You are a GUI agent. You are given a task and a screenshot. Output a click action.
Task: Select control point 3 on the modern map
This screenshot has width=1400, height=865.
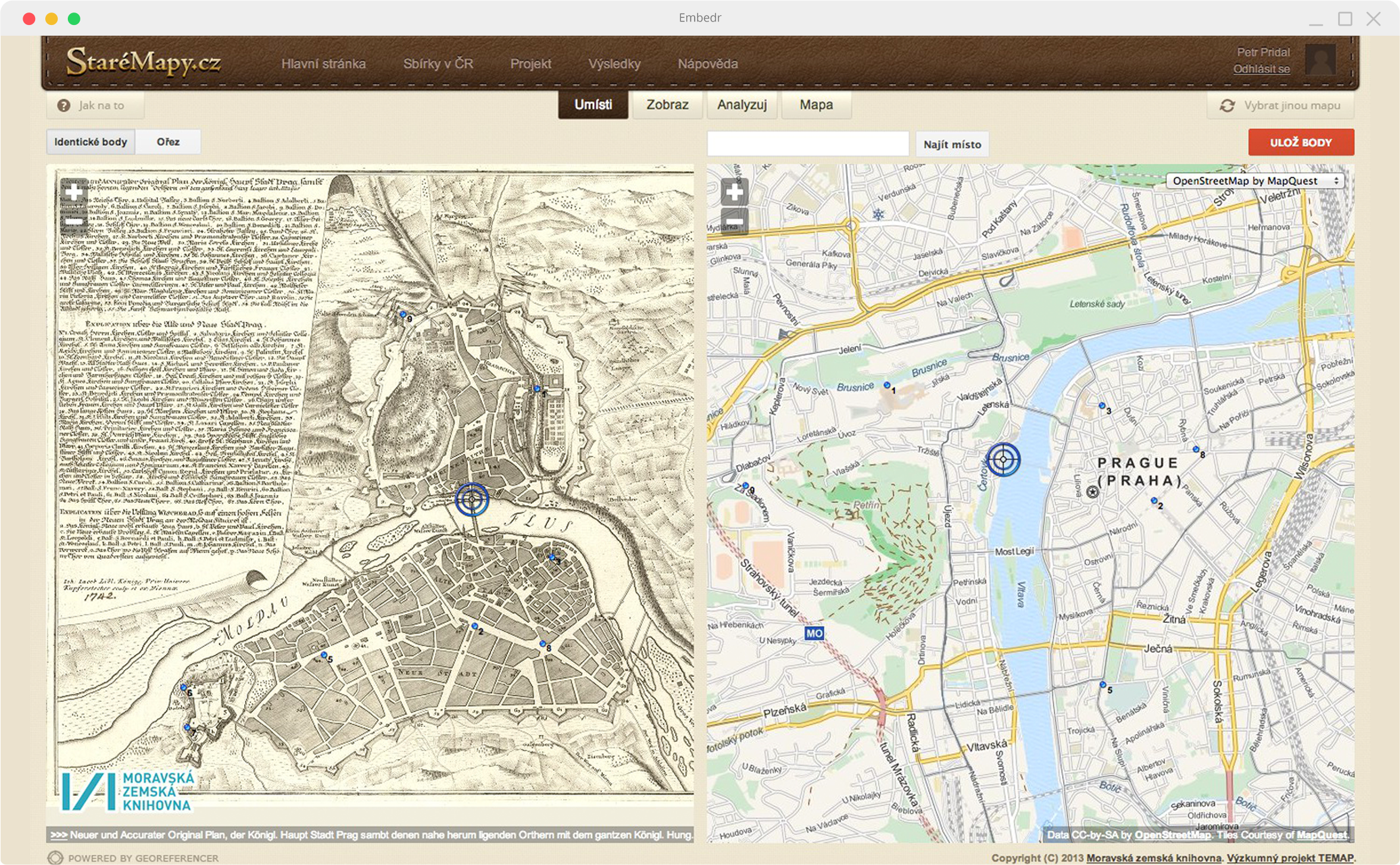(x=1102, y=406)
